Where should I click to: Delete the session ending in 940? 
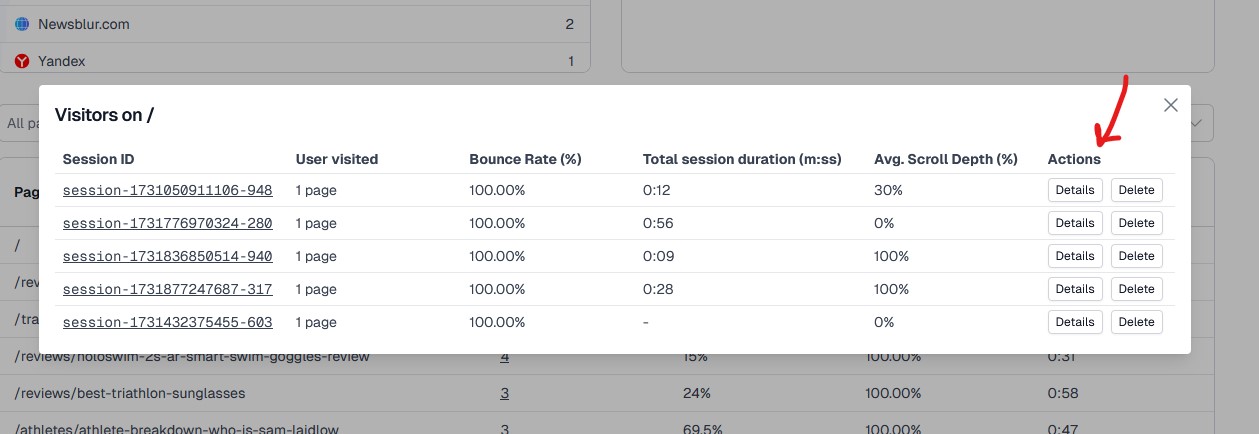coord(1136,256)
